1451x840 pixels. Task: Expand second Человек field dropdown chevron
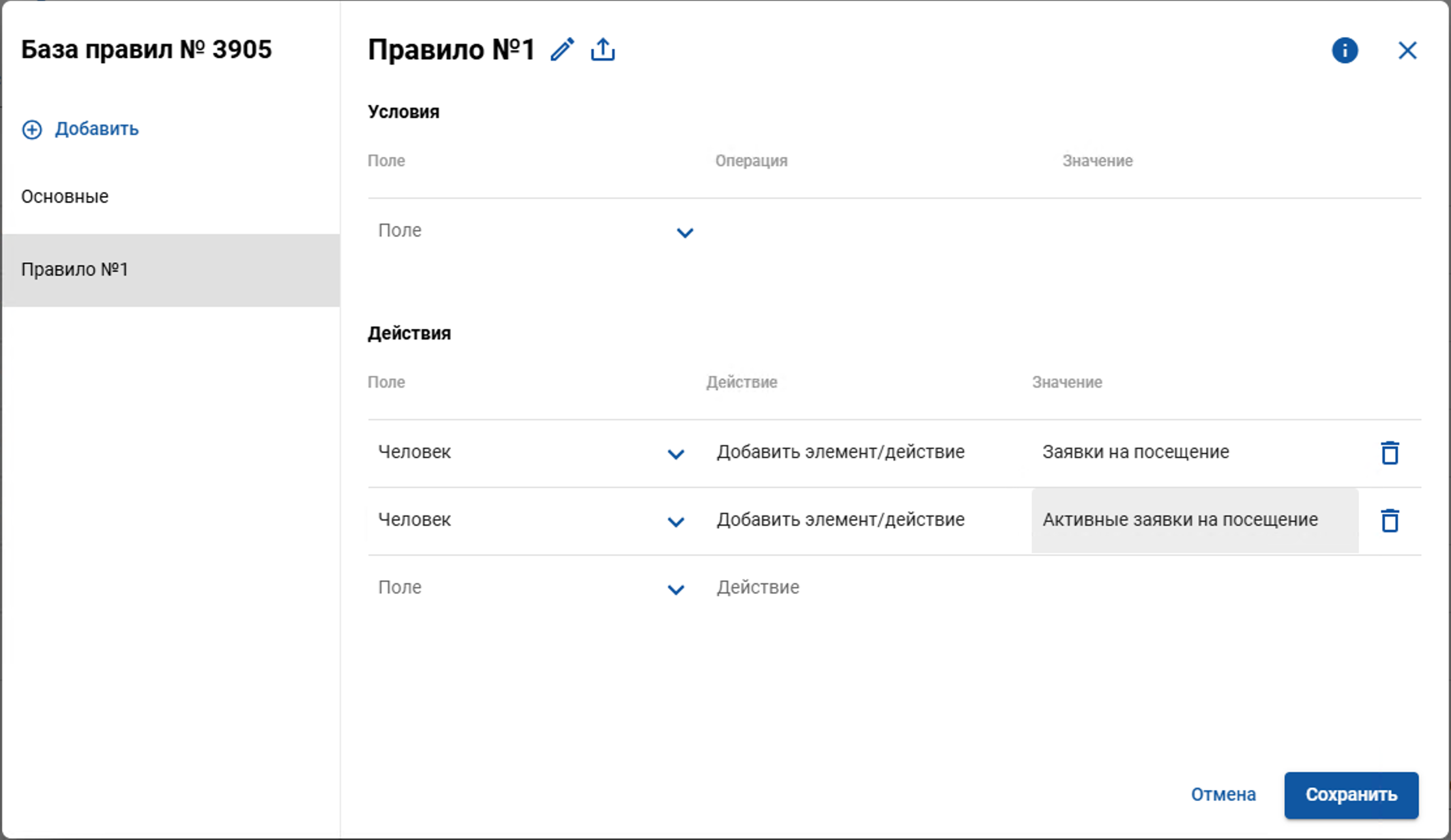tap(676, 522)
